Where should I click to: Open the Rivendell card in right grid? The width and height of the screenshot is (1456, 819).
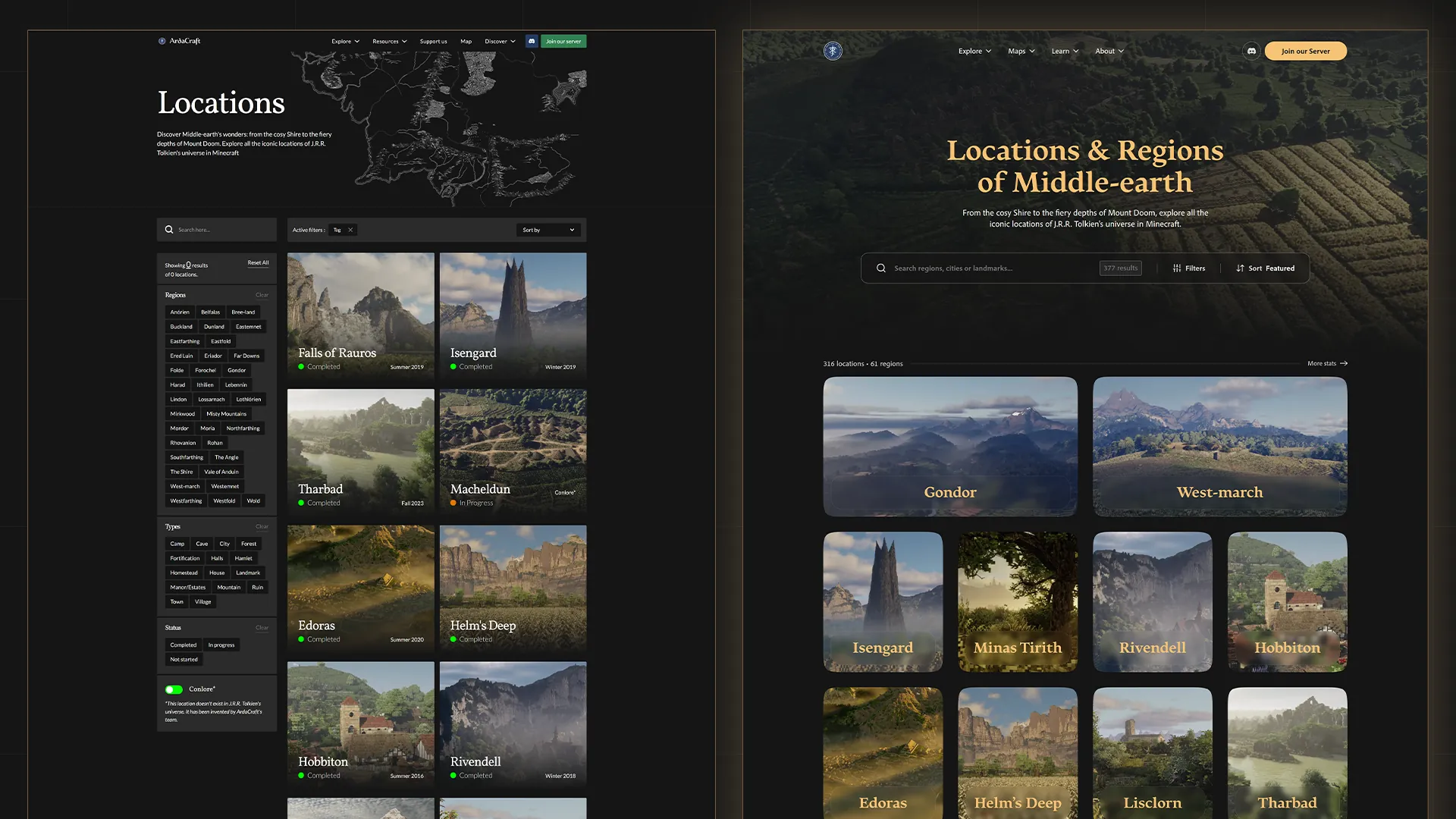[1152, 601]
